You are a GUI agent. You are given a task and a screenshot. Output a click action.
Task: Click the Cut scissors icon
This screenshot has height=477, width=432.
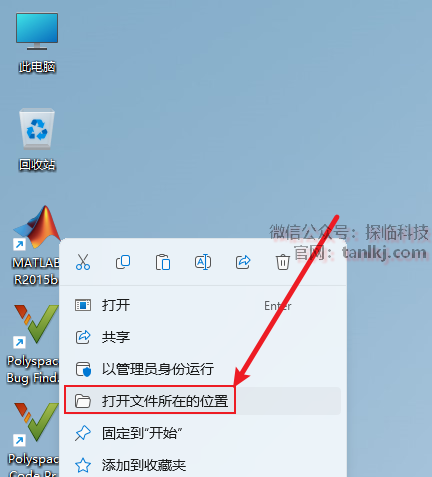[83, 262]
